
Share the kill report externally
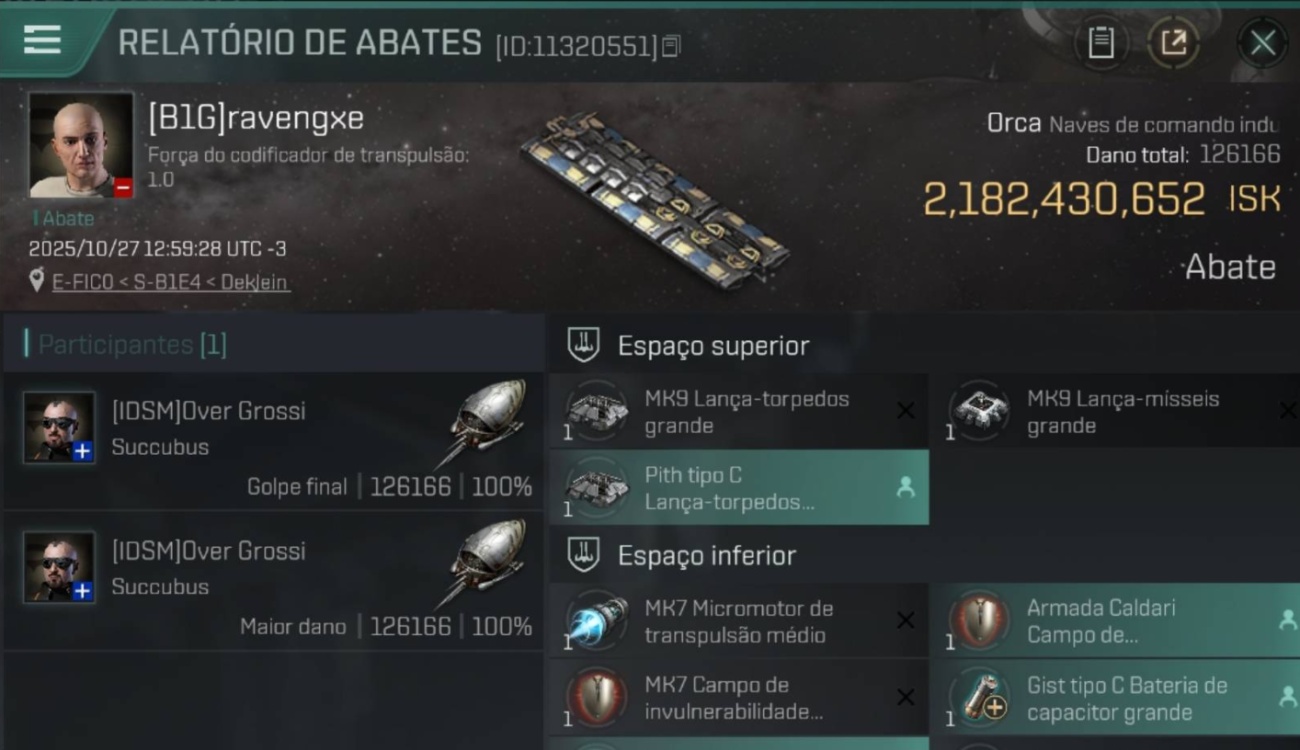point(1173,43)
